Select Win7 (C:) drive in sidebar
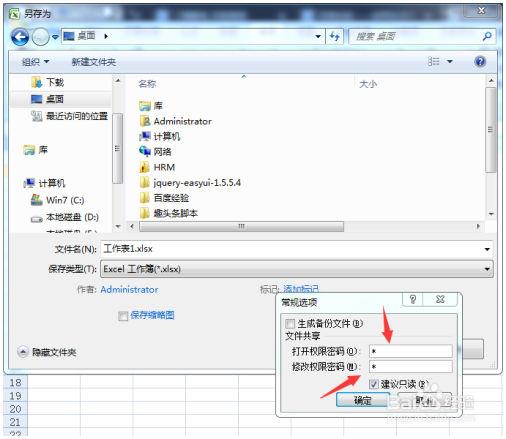The height and width of the screenshot is (439, 506). [x=57, y=200]
